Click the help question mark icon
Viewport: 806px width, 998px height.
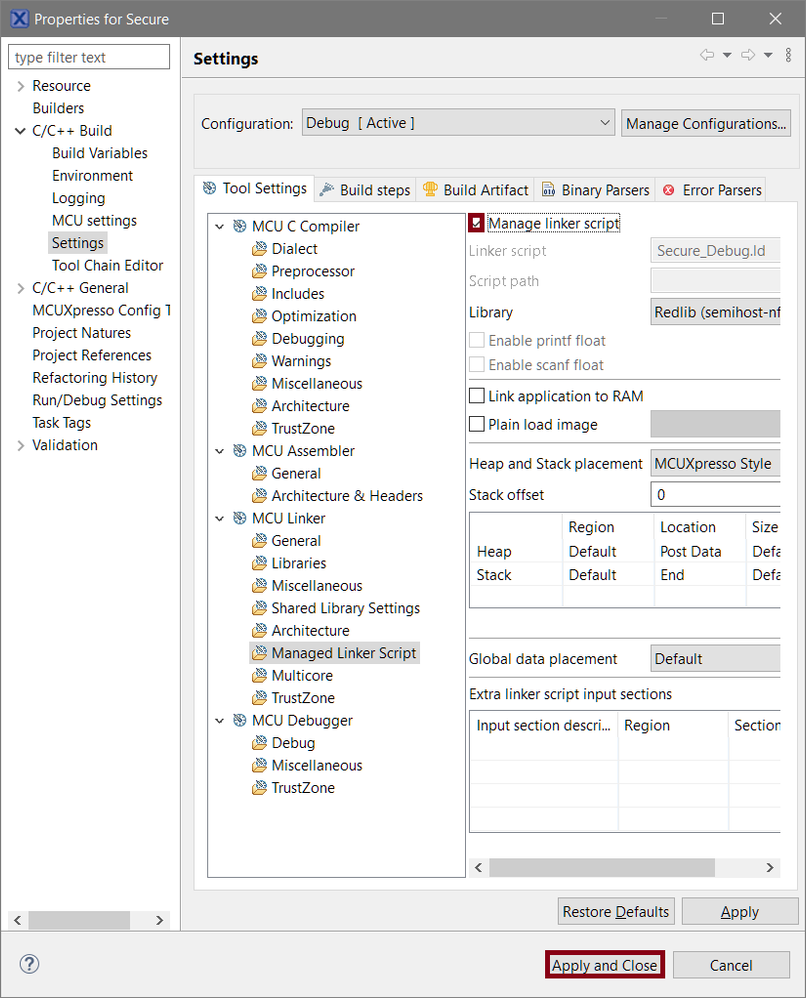(28, 965)
